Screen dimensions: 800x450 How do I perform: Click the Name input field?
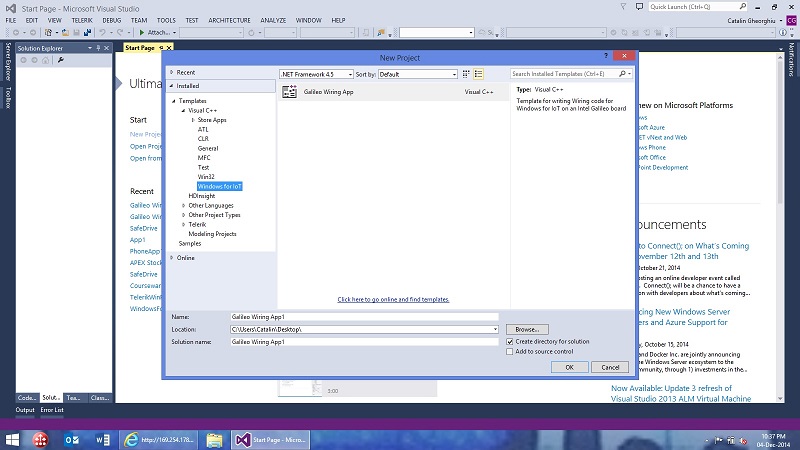click(x=364, y=317)
